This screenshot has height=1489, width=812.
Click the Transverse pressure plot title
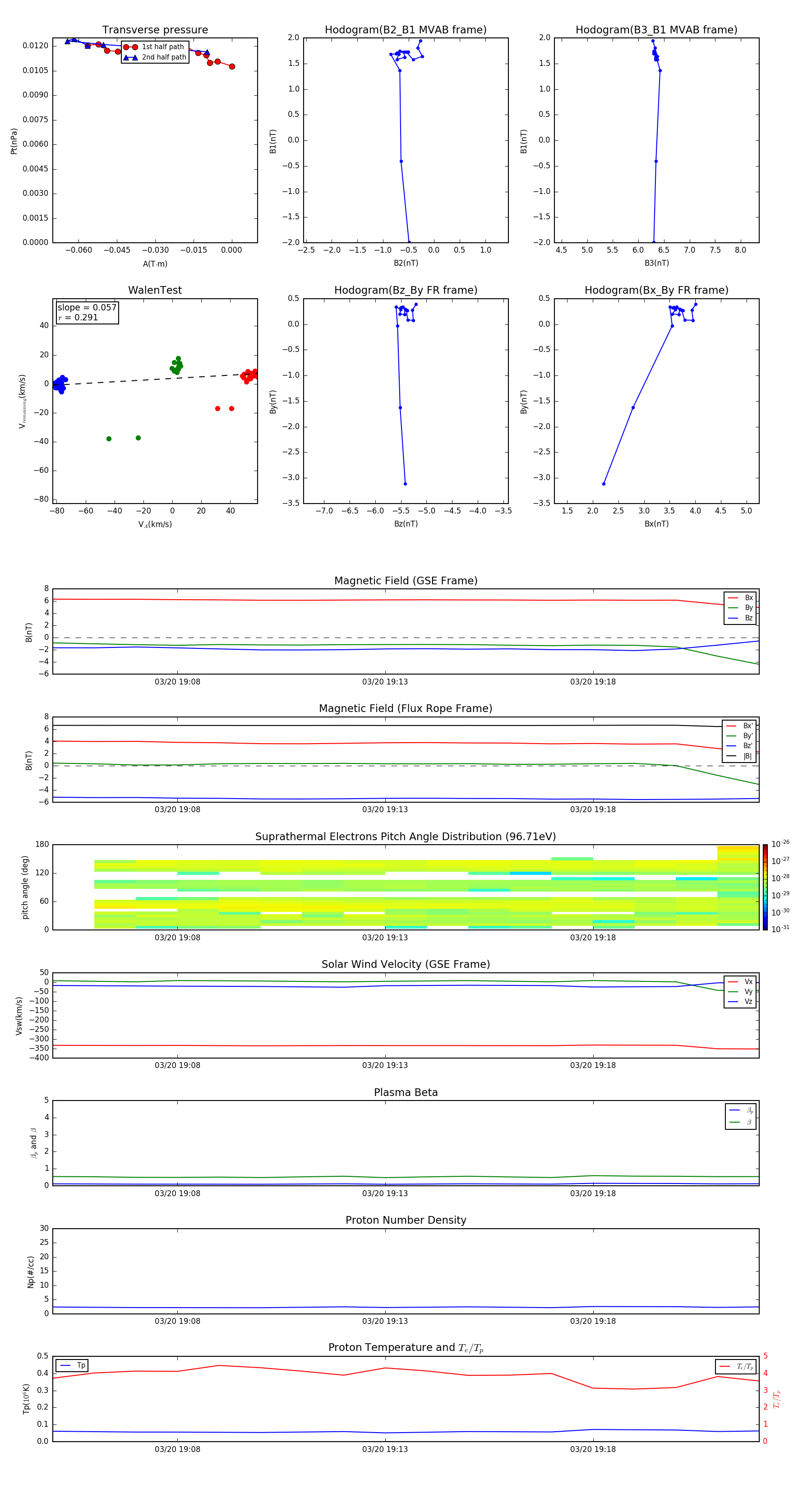click(155, 30)
